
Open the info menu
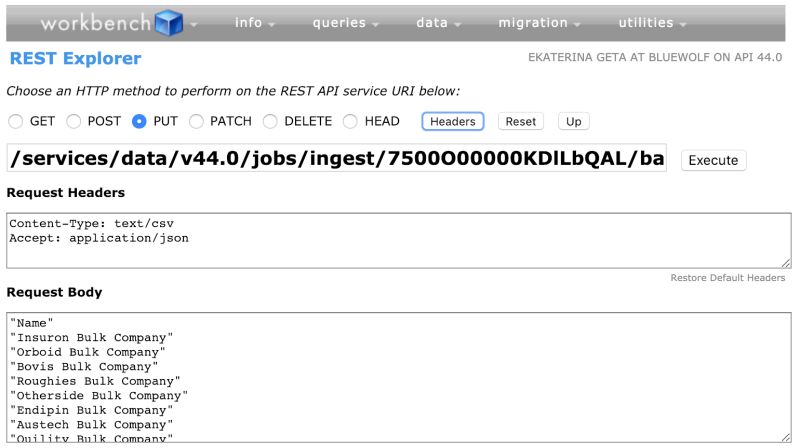(255, 23)
